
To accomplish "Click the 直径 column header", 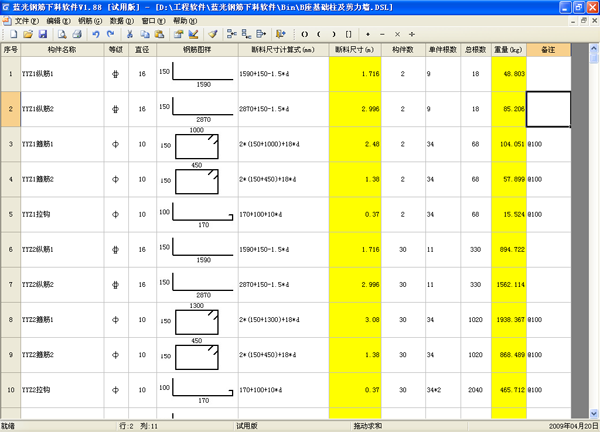I will point(142,50).
